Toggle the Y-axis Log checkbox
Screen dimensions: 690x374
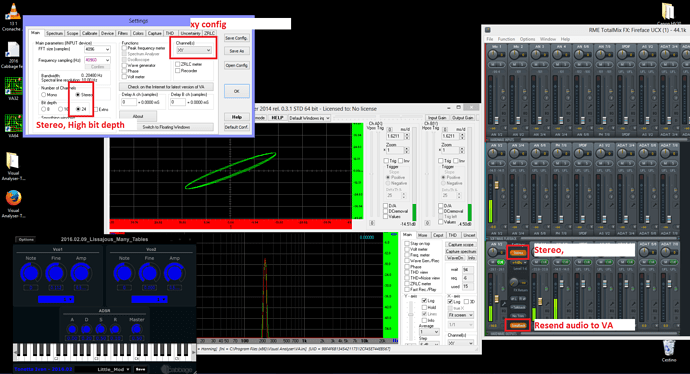[424, 301]
